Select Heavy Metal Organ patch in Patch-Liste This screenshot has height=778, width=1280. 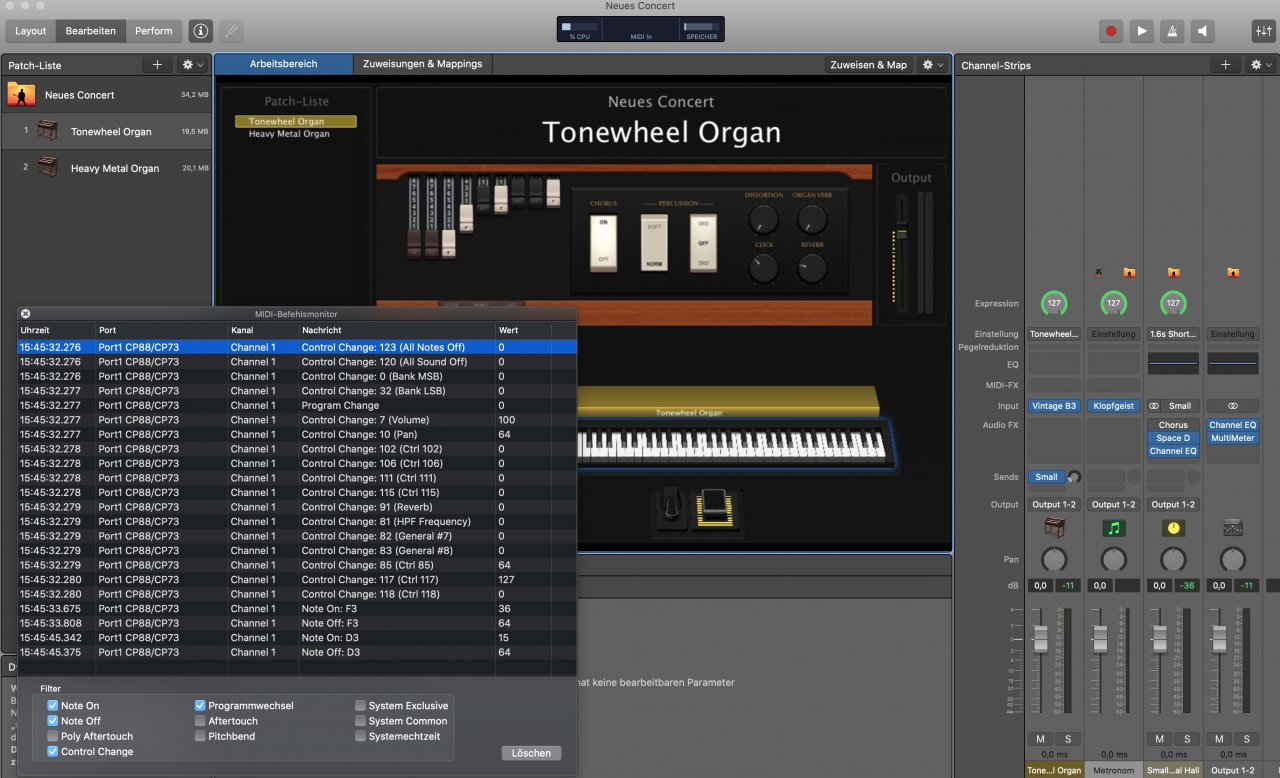point(106,168)
